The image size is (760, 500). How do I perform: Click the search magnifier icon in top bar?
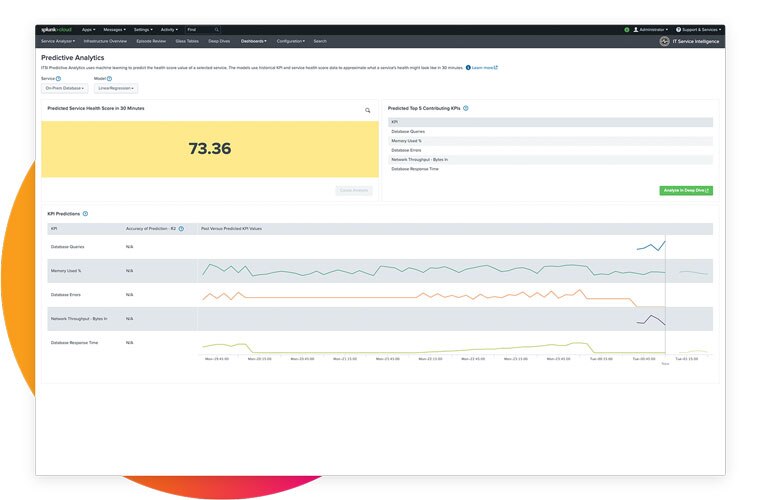[x=217, y=30]
